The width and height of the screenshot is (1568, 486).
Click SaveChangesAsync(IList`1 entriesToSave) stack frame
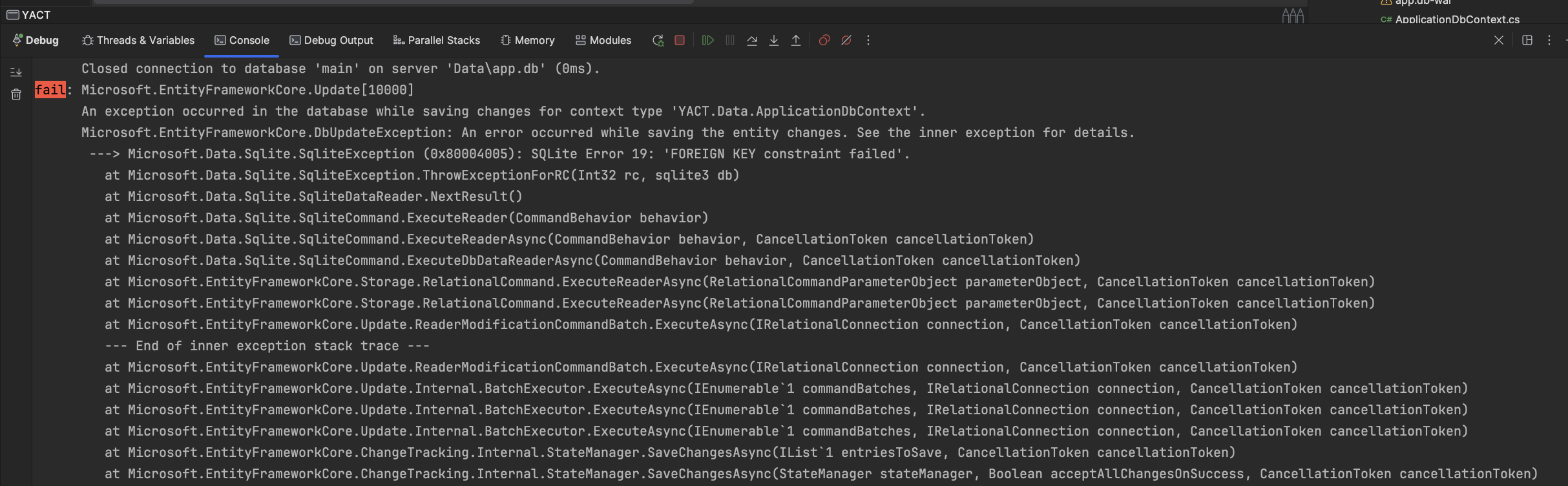pyautogui.click(x=670, y=452)
